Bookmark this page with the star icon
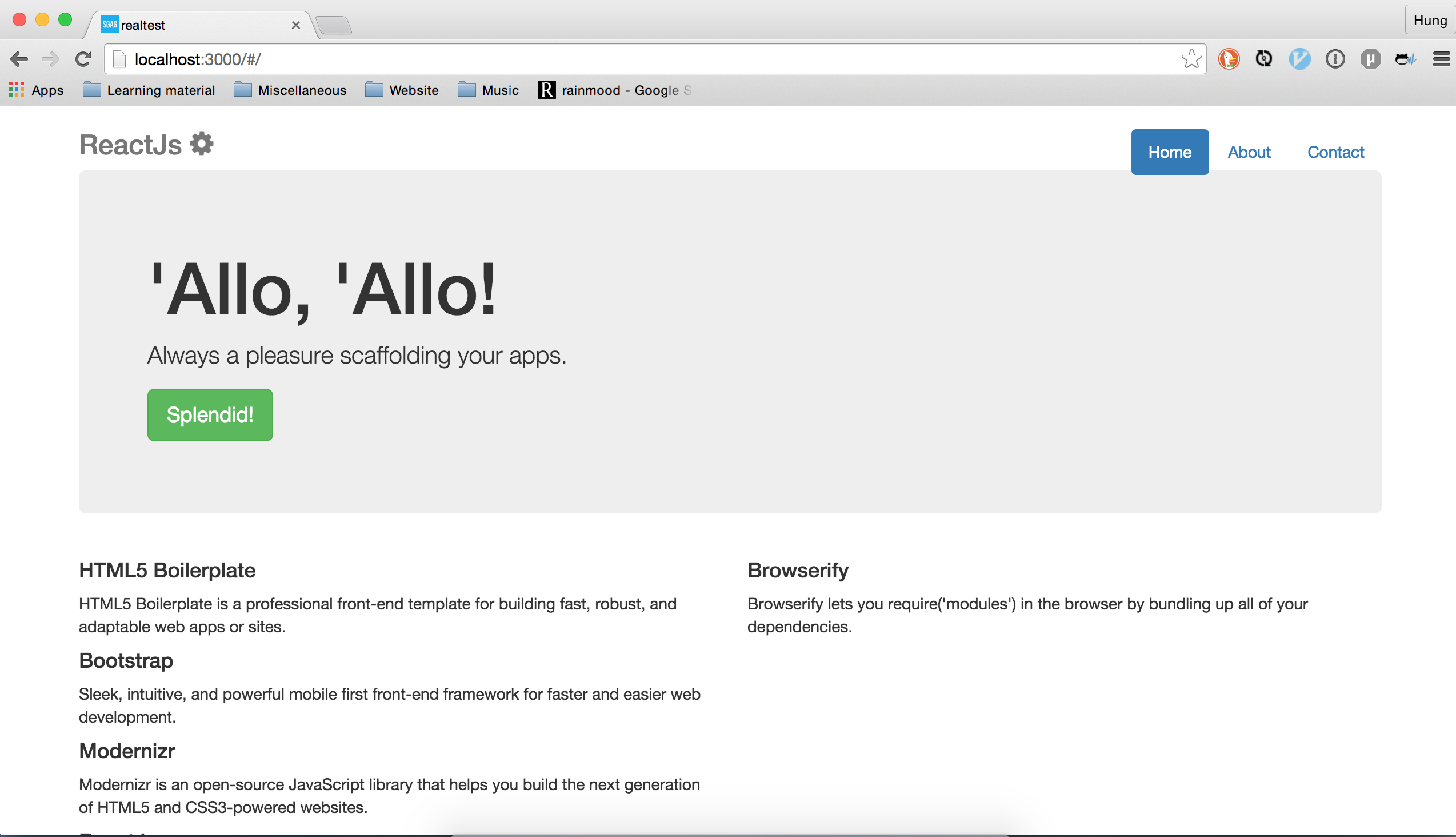The height and width of the screenshot is (837, 1456). point(1191,59)
